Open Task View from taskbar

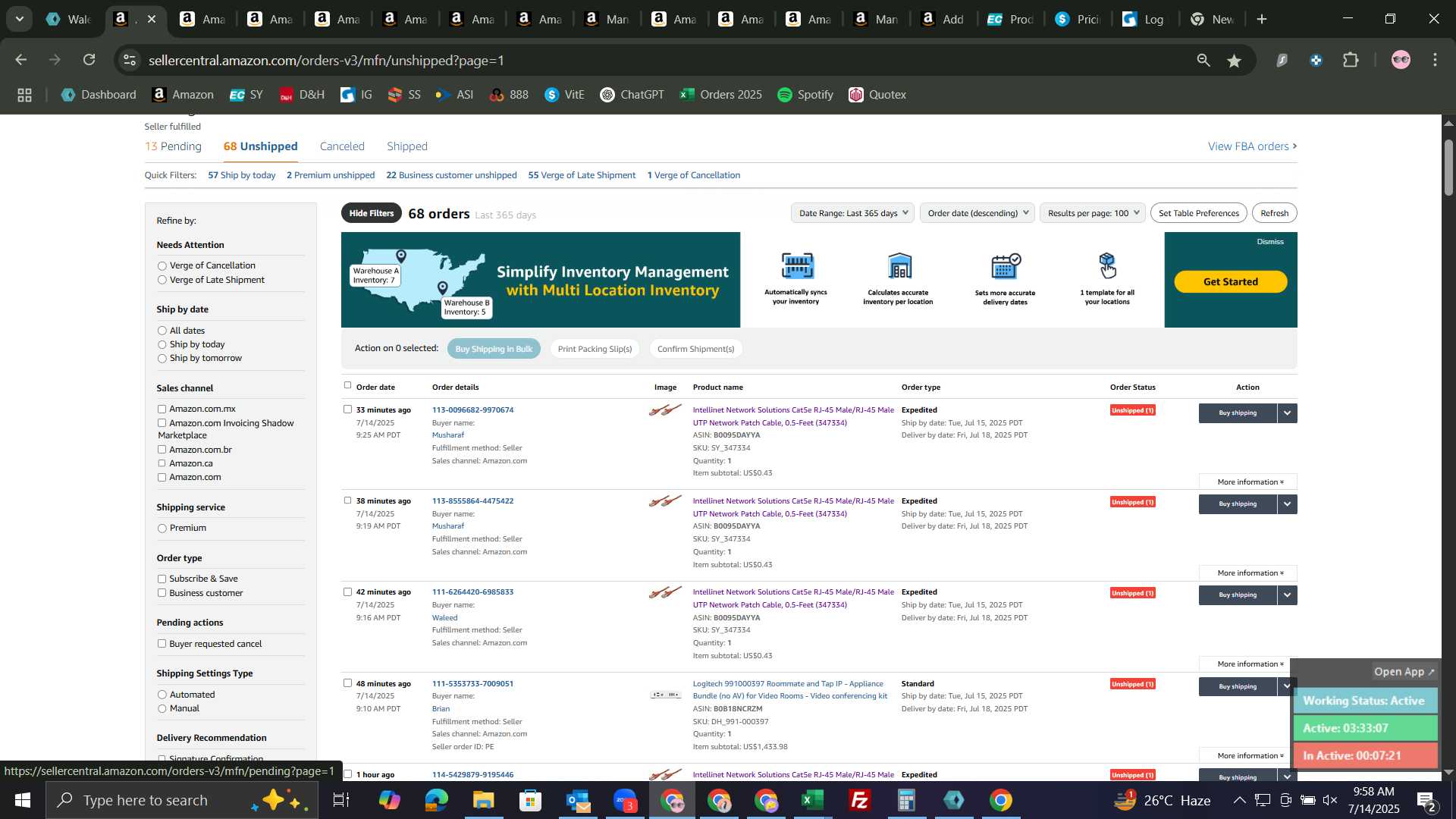tap(341, 800)
